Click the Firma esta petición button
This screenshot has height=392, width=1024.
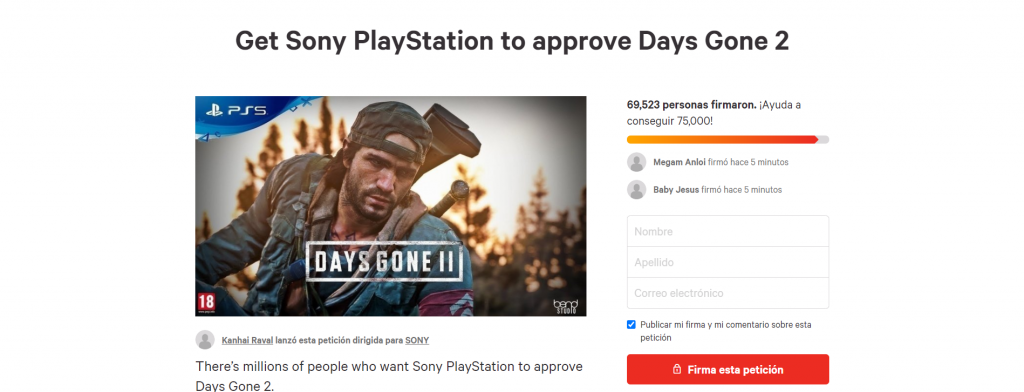click(x=728, y=370)
